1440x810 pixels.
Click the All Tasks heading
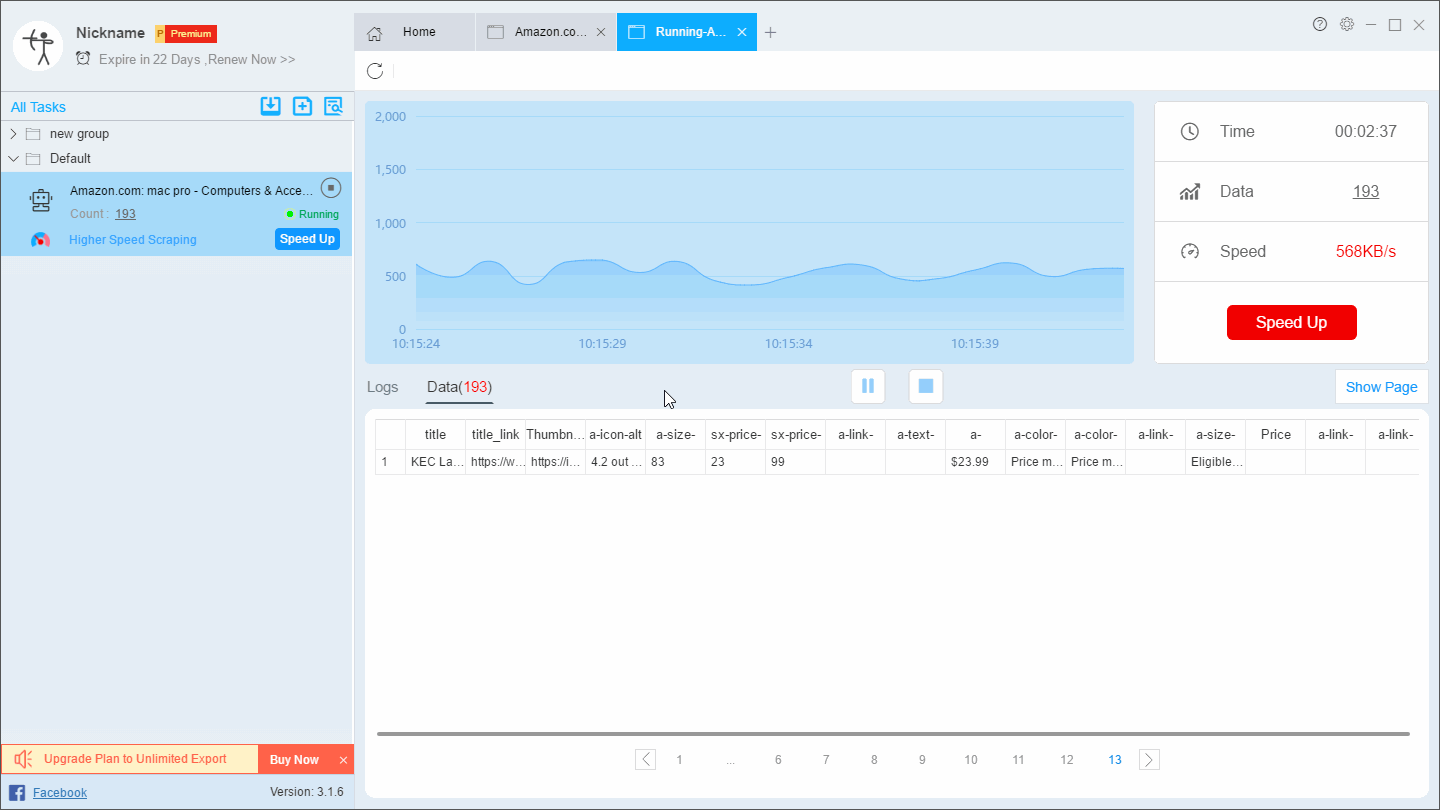(38, 107)
